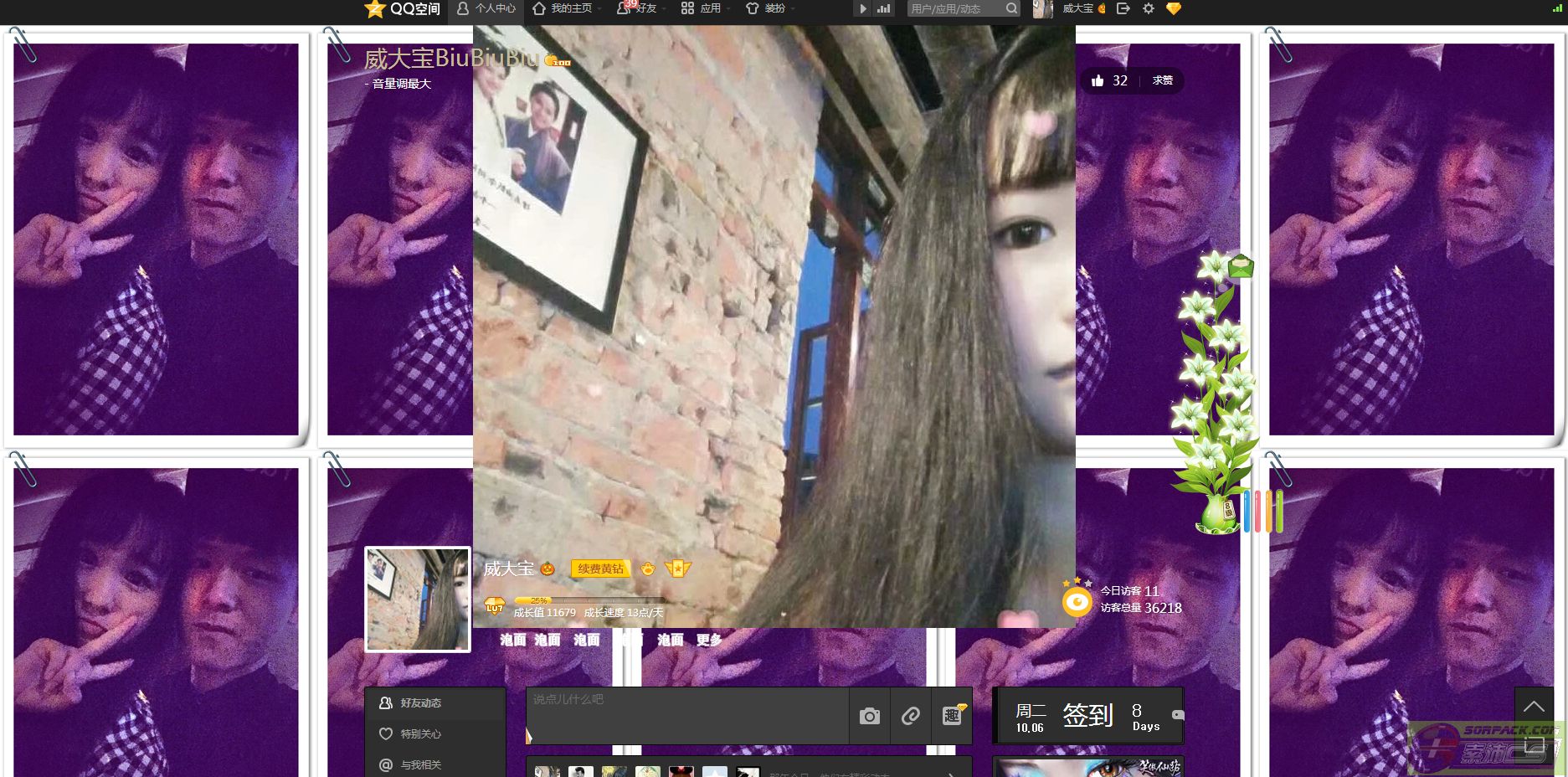Click the yellow diamond icon in top bar

pyautogui.click(x=1174, y=8)
